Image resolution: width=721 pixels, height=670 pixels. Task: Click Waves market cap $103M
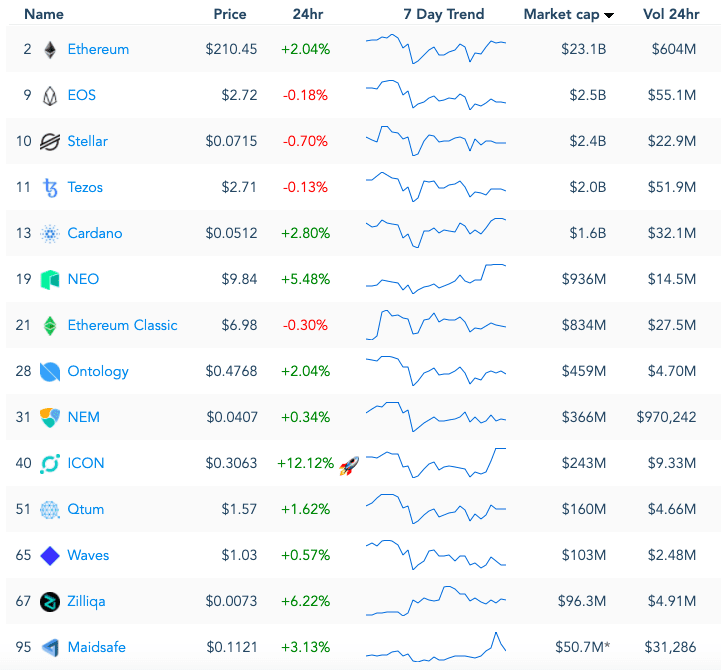coord(584,555)
